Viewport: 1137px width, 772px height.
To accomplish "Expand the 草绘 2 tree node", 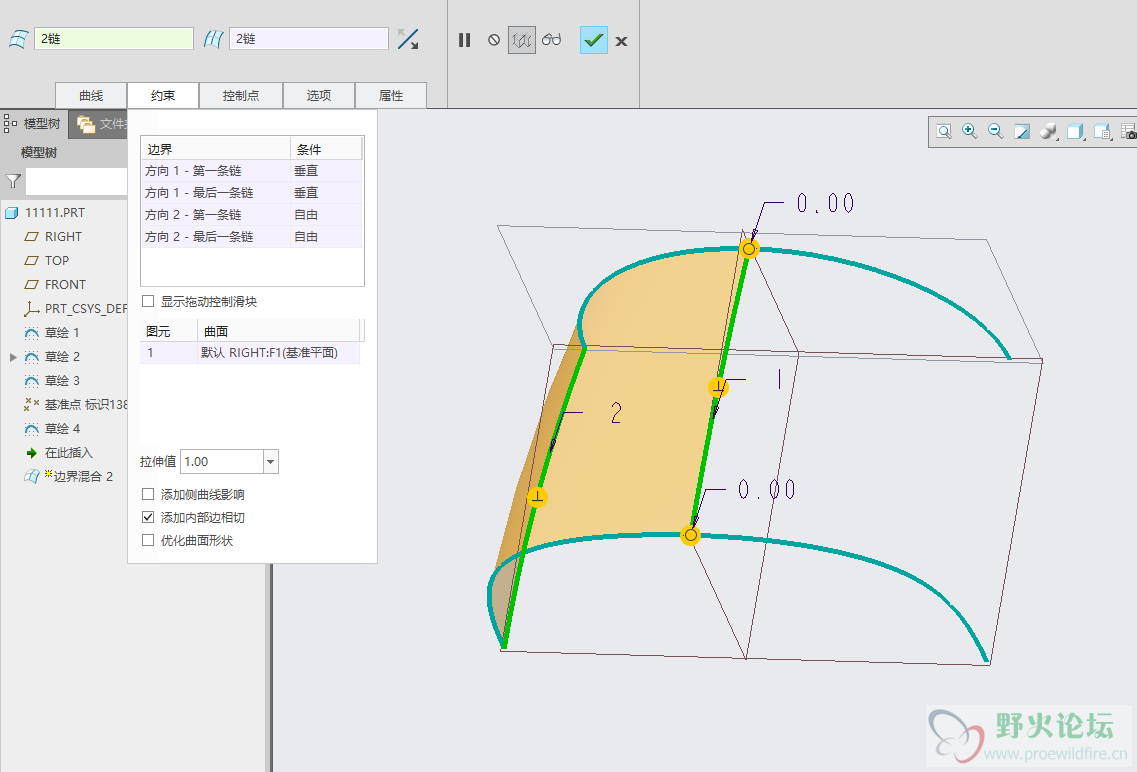I will click(x=12, y=357).
